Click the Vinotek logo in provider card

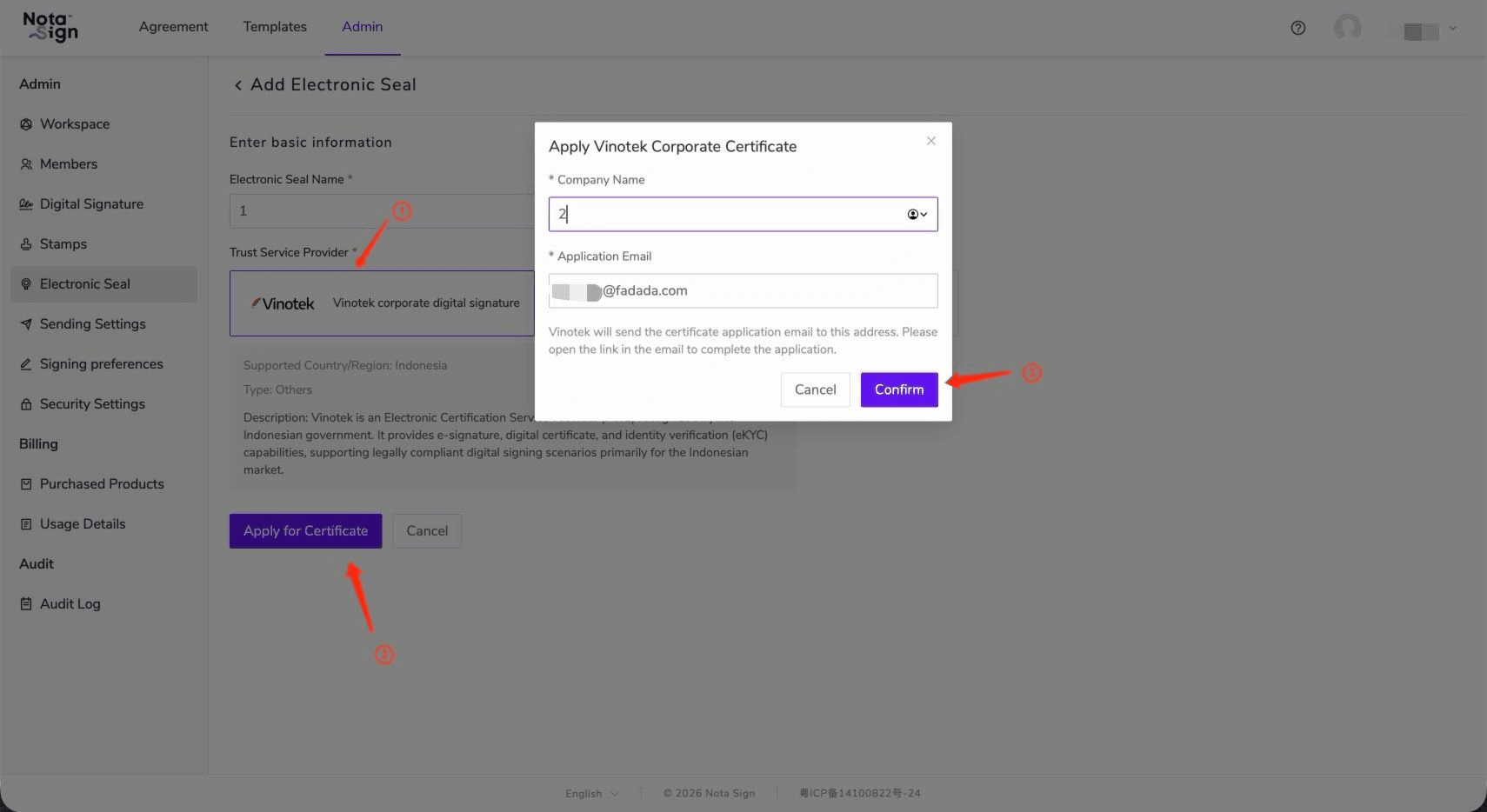(x=283, y=303)
